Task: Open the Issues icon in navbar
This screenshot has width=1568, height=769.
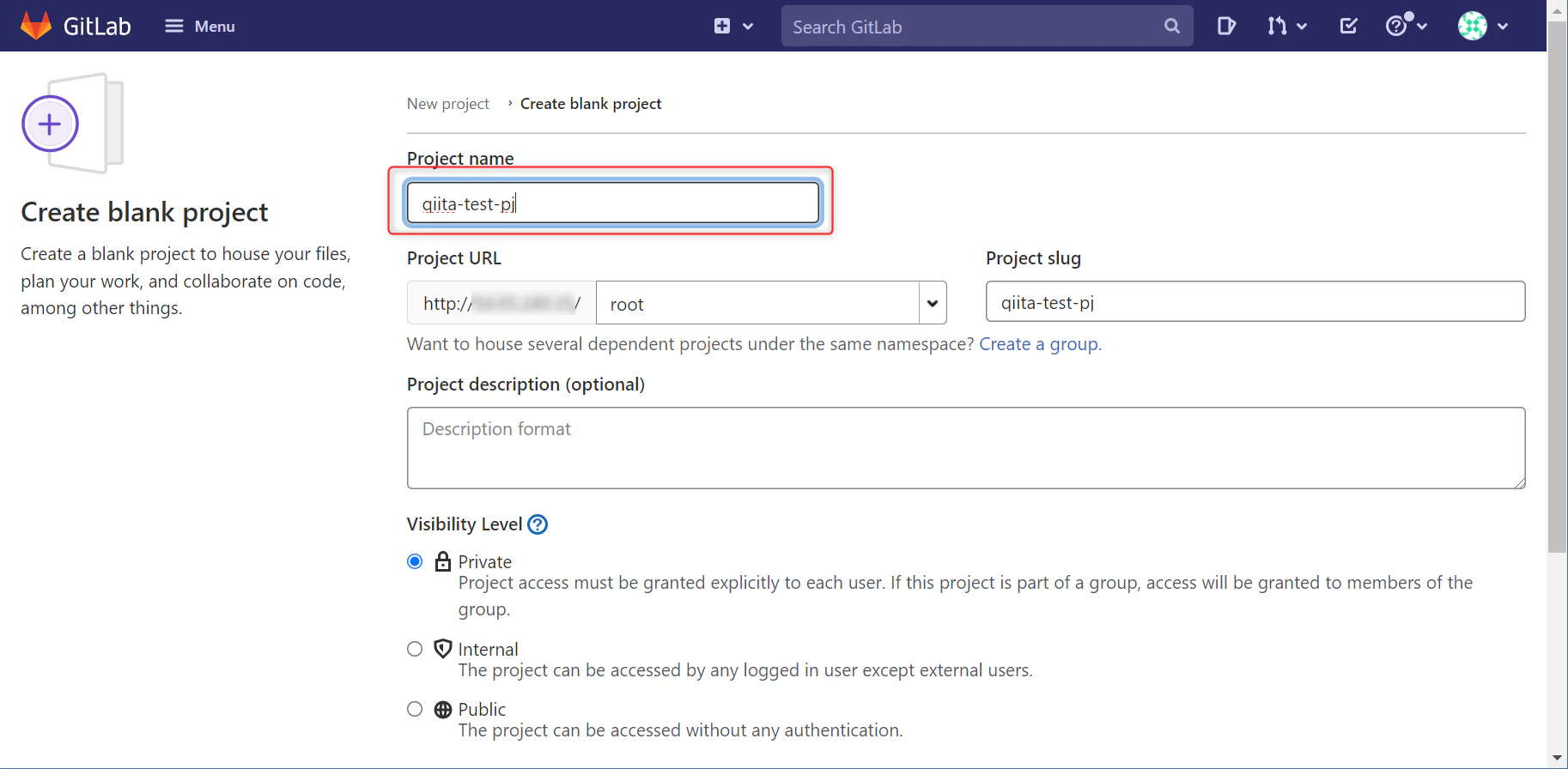Action: click(1226, 27)
